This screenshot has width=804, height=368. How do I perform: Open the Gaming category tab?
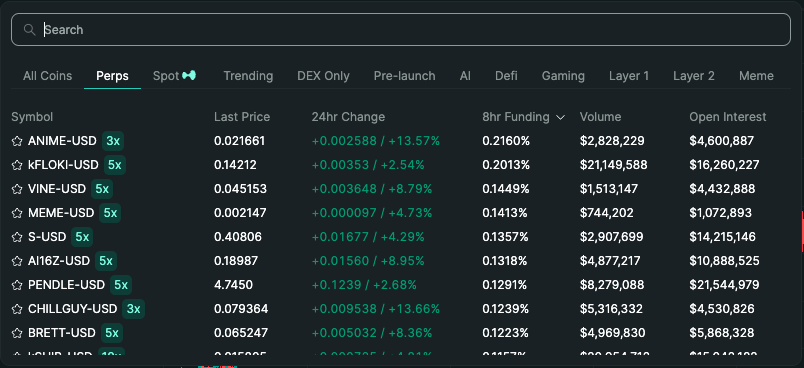tap(563, 76)
